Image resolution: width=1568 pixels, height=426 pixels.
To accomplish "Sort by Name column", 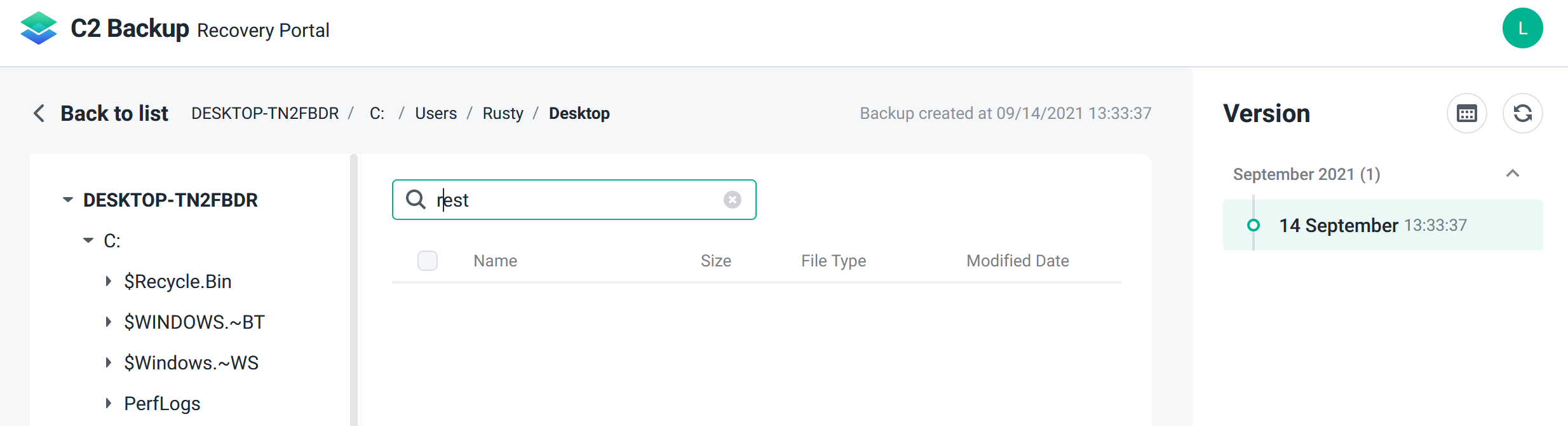I will [496, 261].
